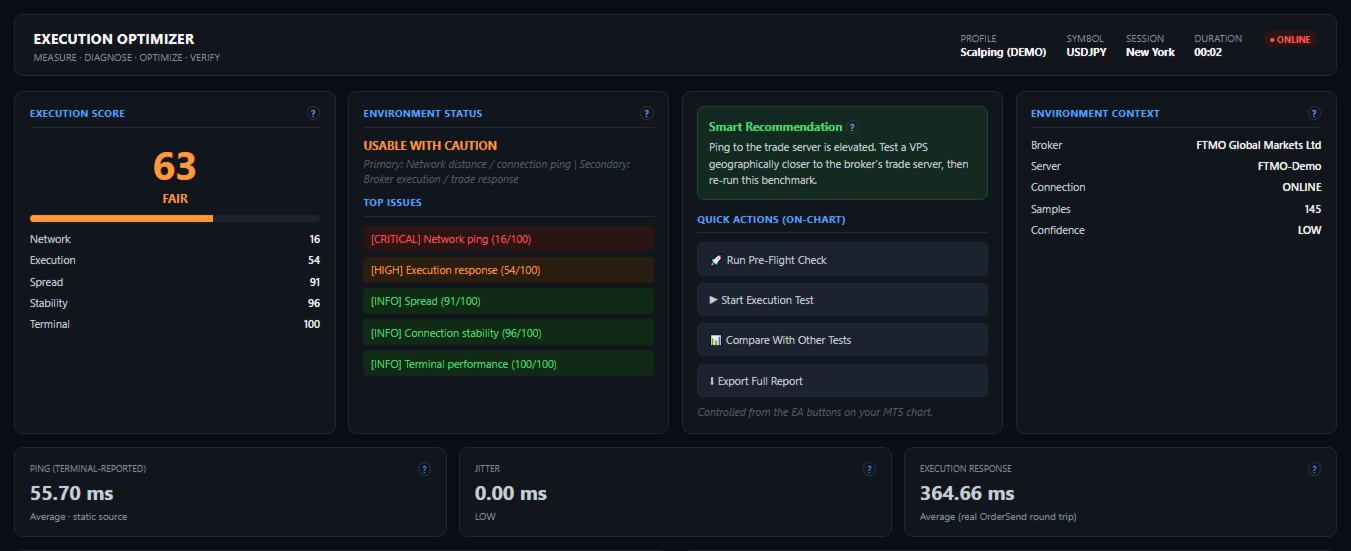Click the Connection ONLINE value
1351x551 pixels.
point(1302,187)
